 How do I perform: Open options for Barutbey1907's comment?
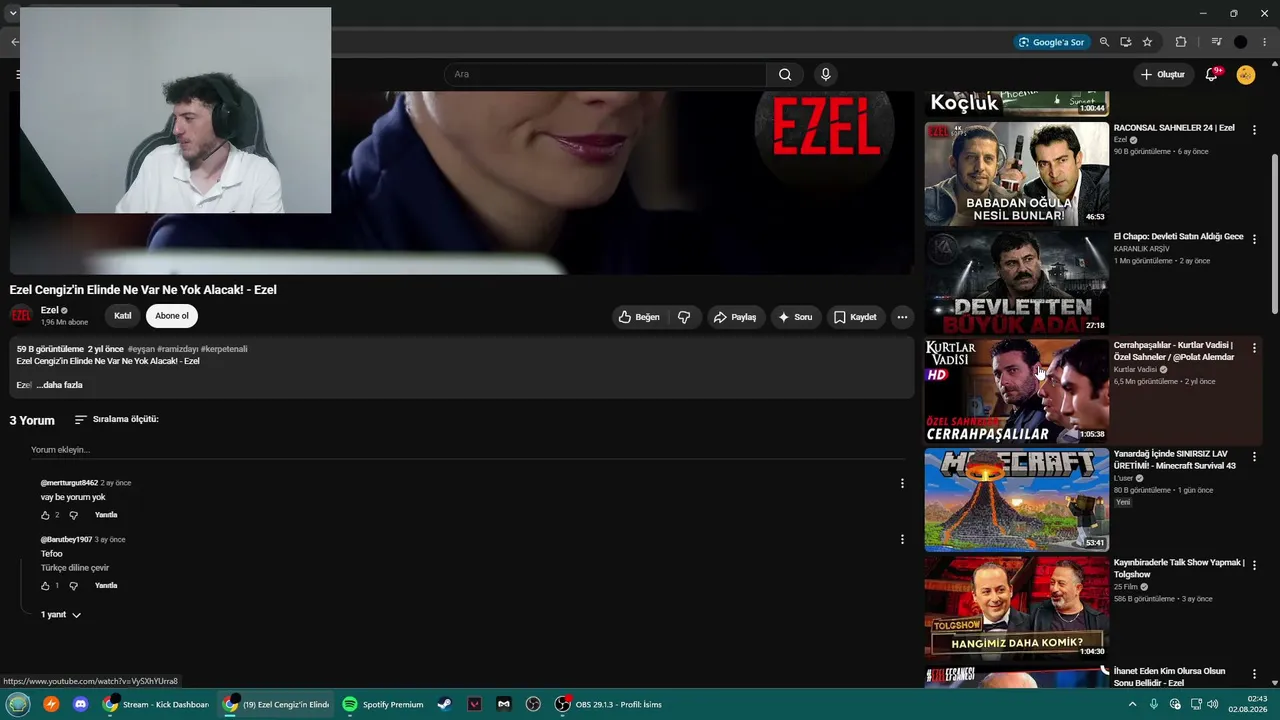click(x=902, y=540)
